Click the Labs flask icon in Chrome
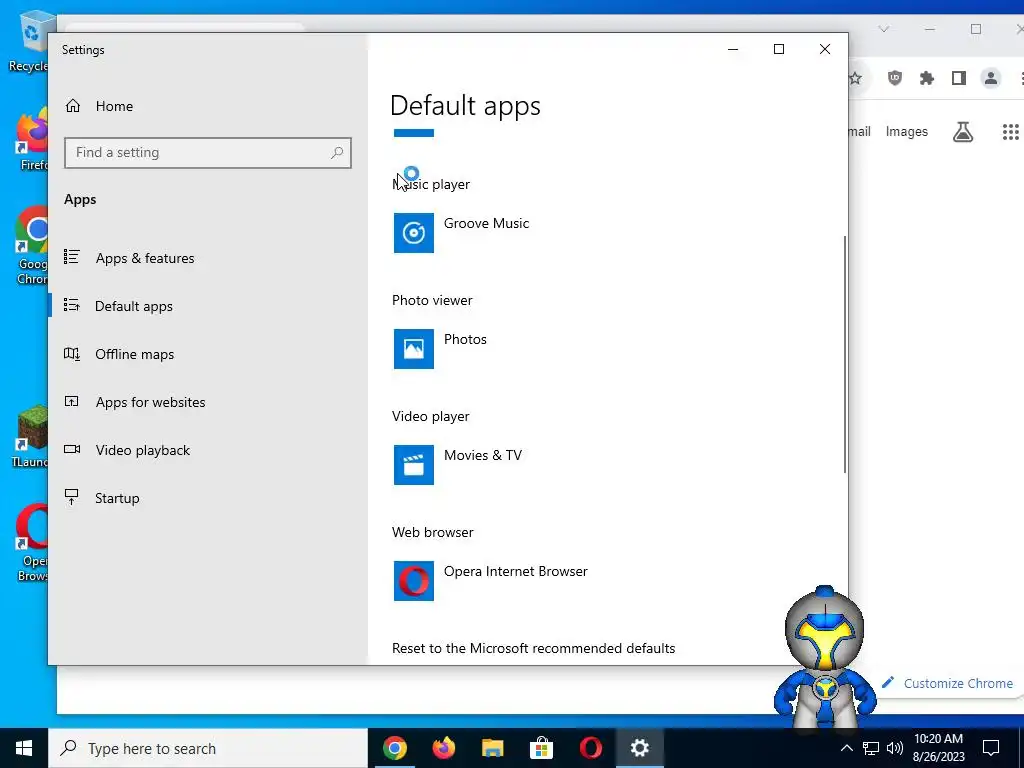This screenshot has width=1024, height=768. [x=963, y=132]
